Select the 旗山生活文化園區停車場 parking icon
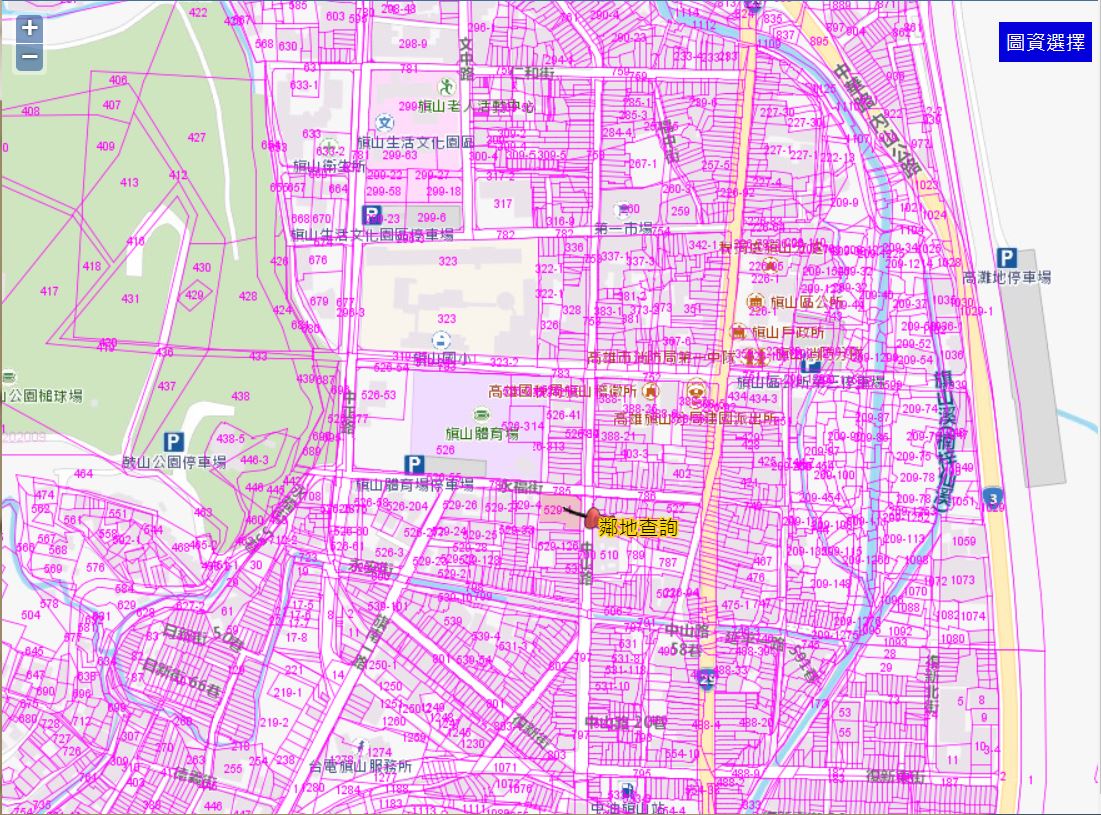The image size is (1101, 815). 371,213
